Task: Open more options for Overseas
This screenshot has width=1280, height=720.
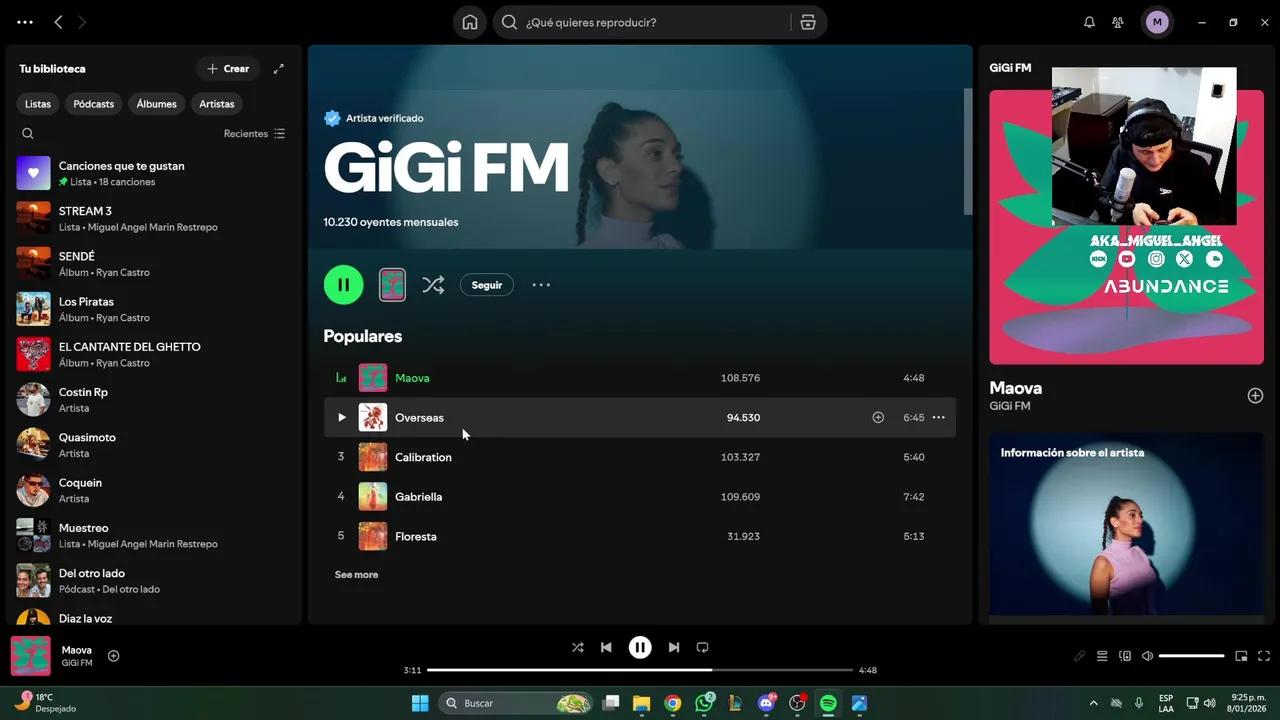Action: [x=938, y=417]
